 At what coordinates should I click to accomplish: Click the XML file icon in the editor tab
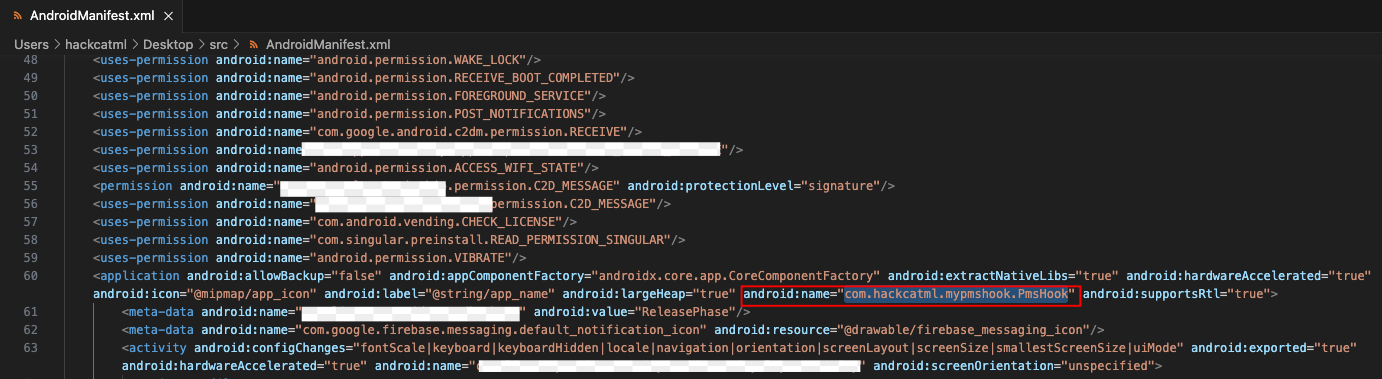pos(18,16)
